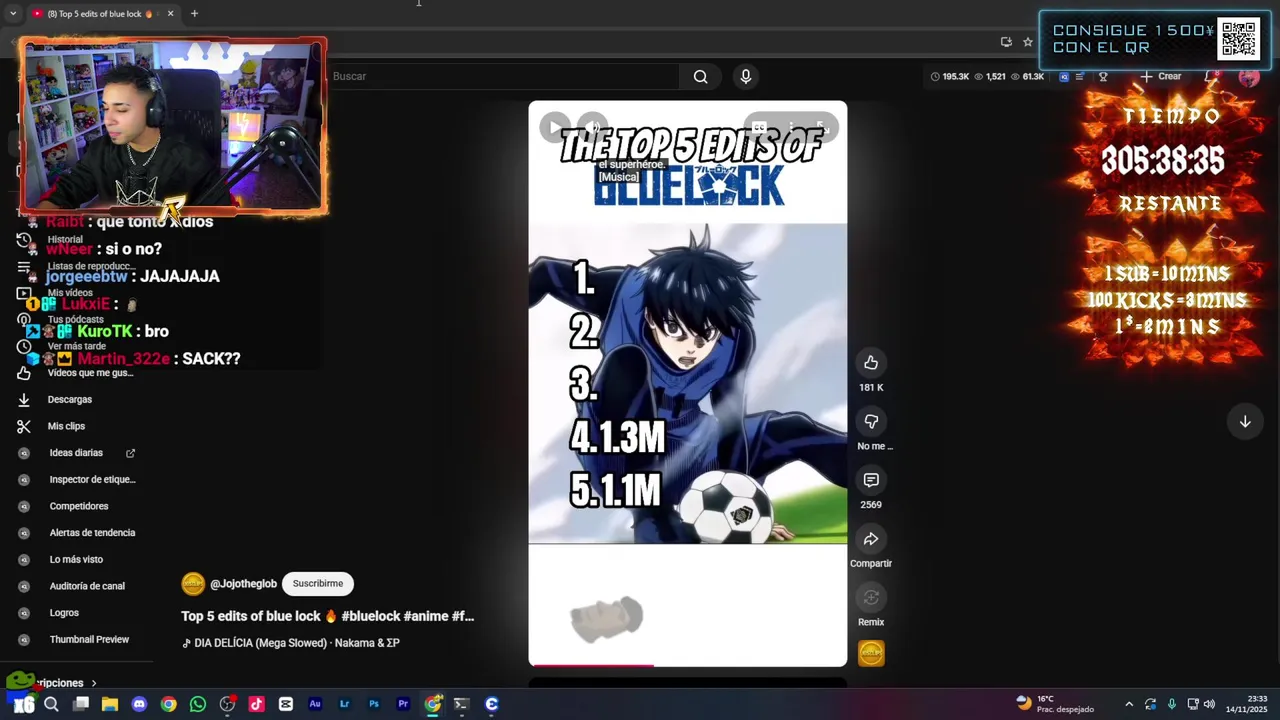1280x720 pixels.
Task: Open the sound thumbnail below Remix
Action: [871, 654]
